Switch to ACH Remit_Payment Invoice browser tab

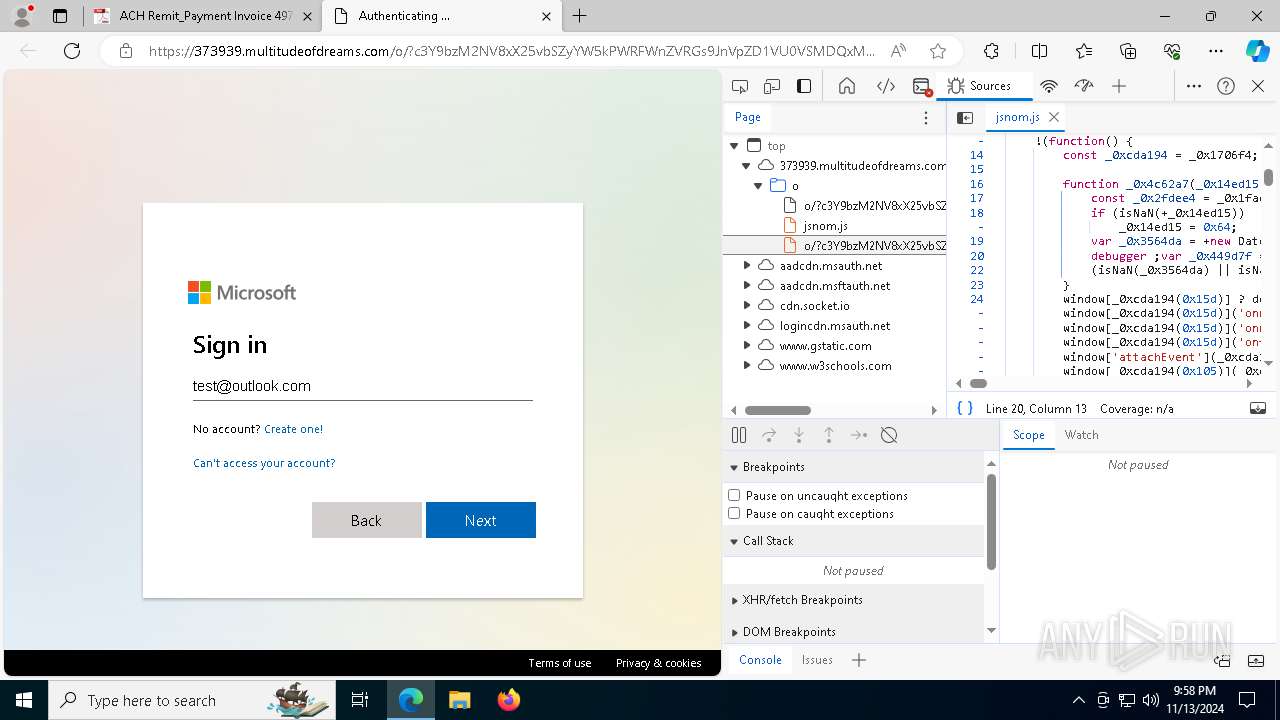pos(203,16)
